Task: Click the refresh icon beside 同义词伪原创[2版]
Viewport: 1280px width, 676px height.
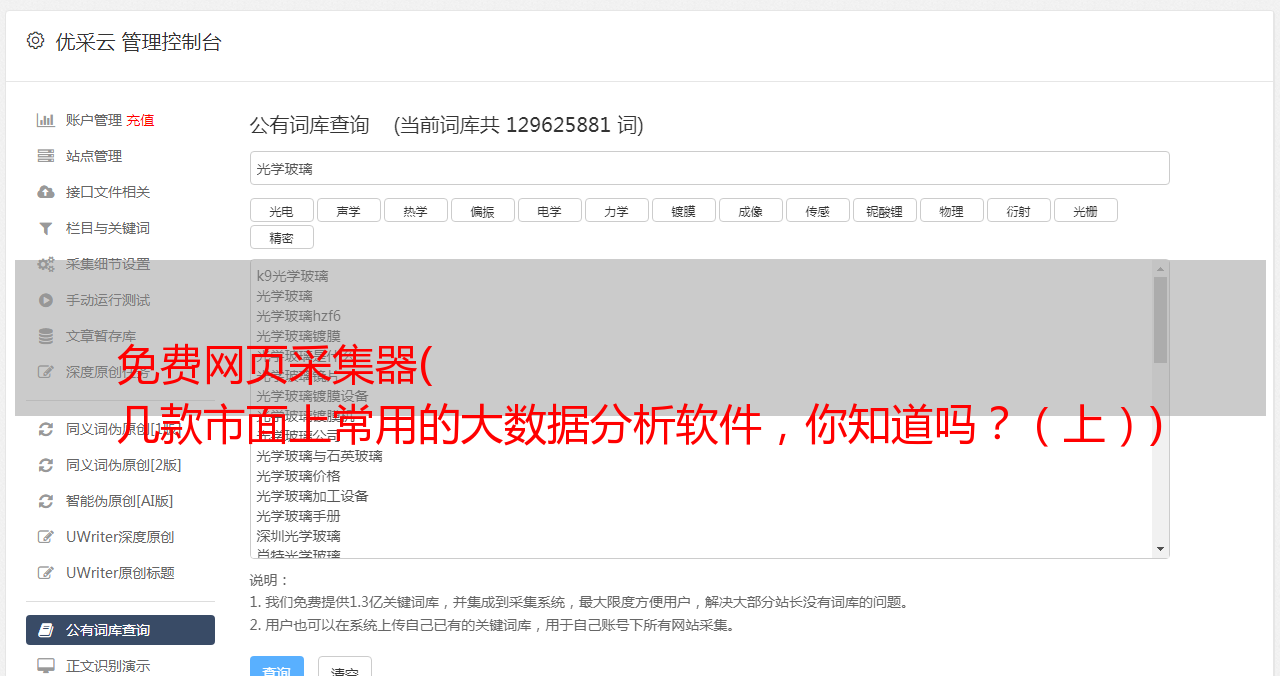Action: pos(46,465)
